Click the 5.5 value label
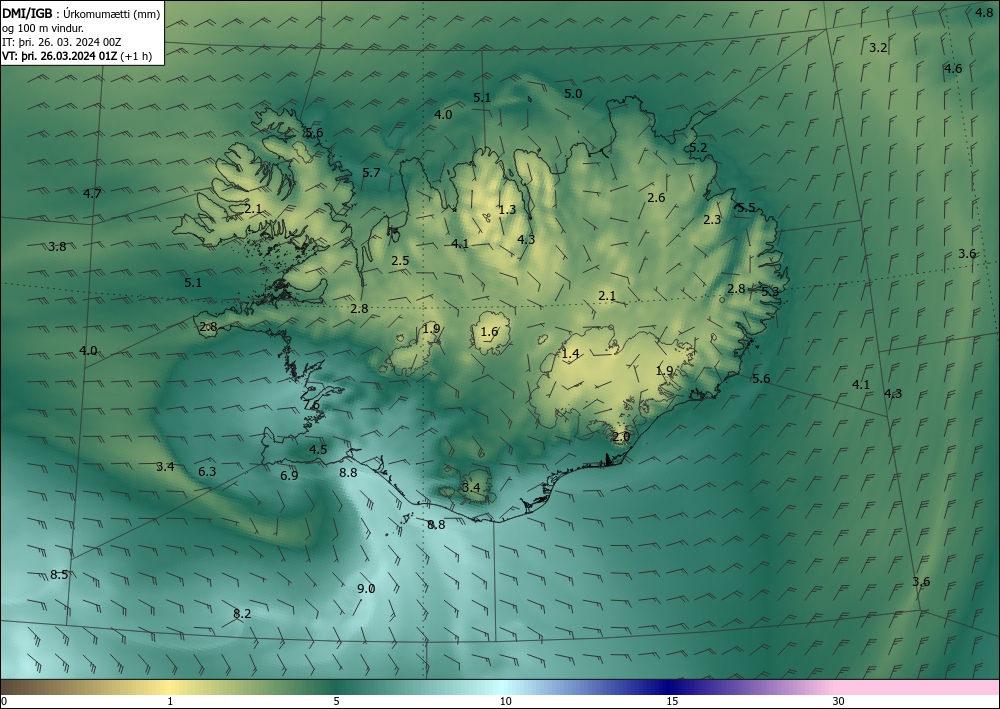1000x709 pixels. 746,207
